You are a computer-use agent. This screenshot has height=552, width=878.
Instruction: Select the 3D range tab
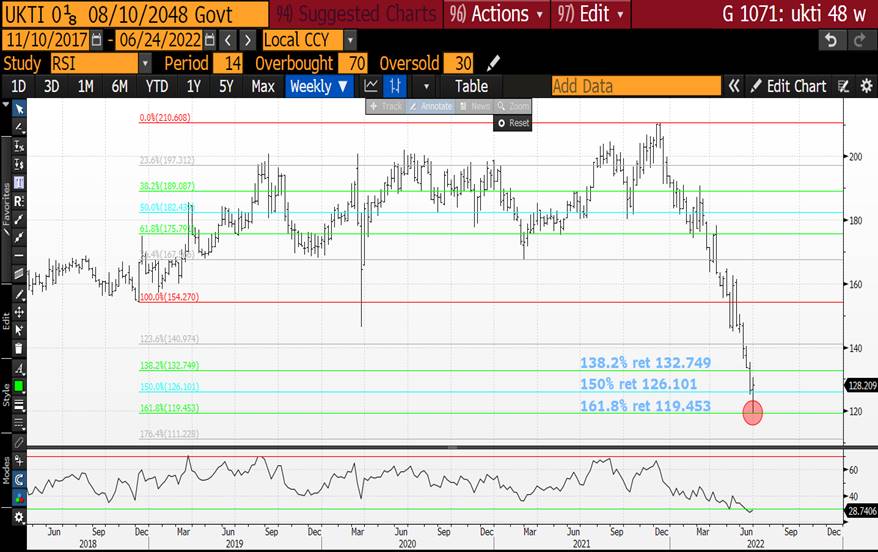(x=52, y=86)
